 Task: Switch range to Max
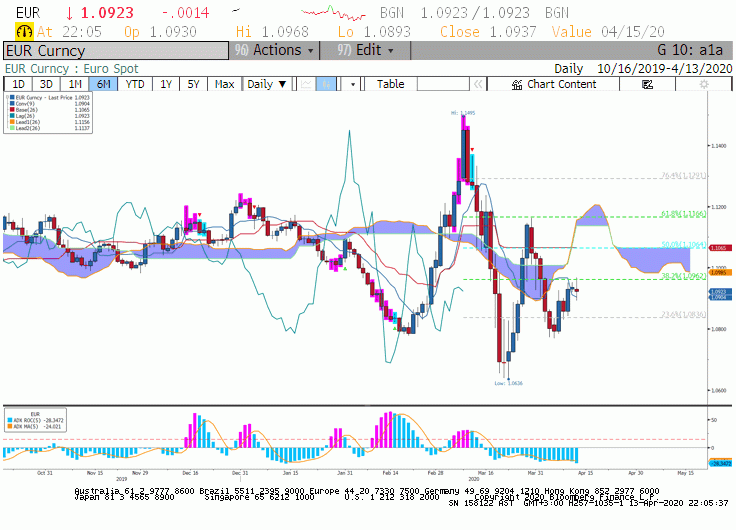click(x=224, y=84)
